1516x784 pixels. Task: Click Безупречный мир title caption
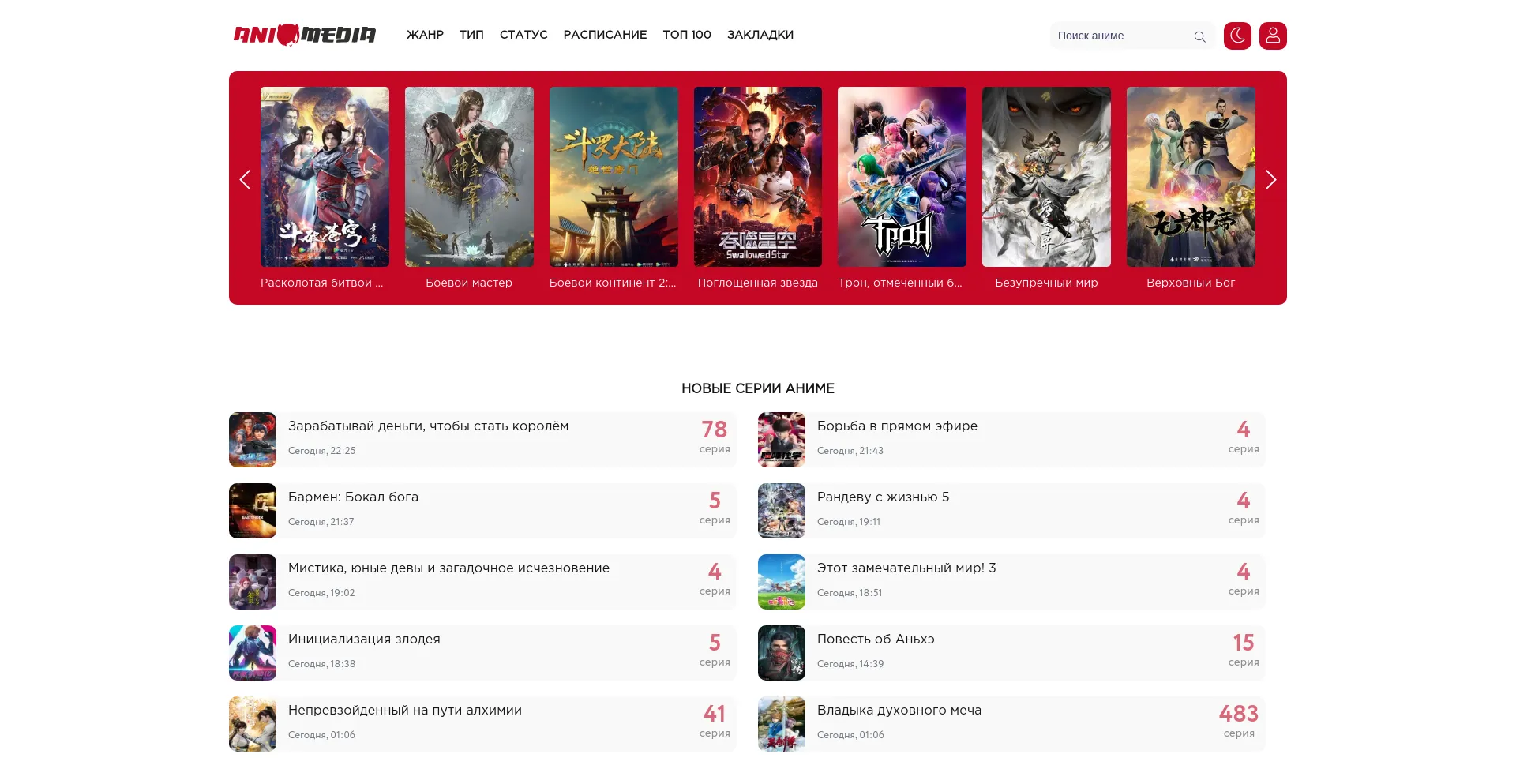(x=1046, y=283)
